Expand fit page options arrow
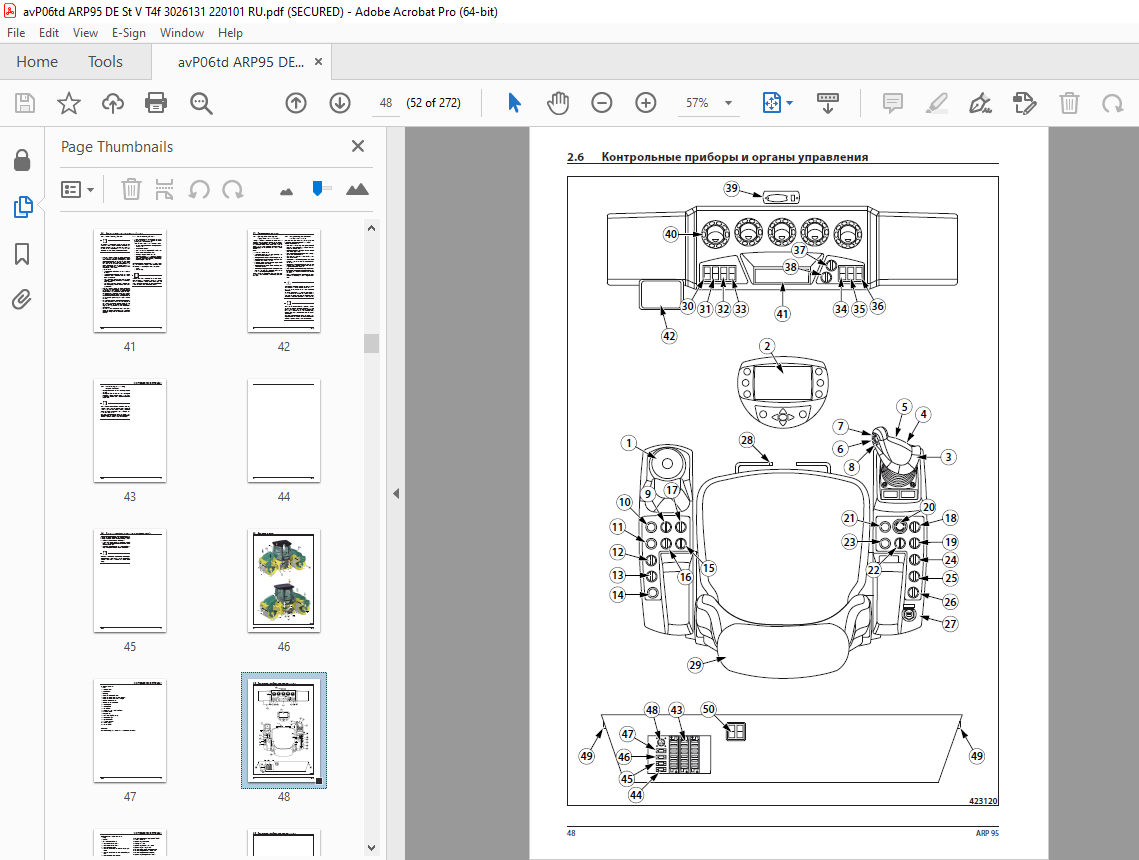The width and height of the screenshot is (1139, 860). point(790,103)
